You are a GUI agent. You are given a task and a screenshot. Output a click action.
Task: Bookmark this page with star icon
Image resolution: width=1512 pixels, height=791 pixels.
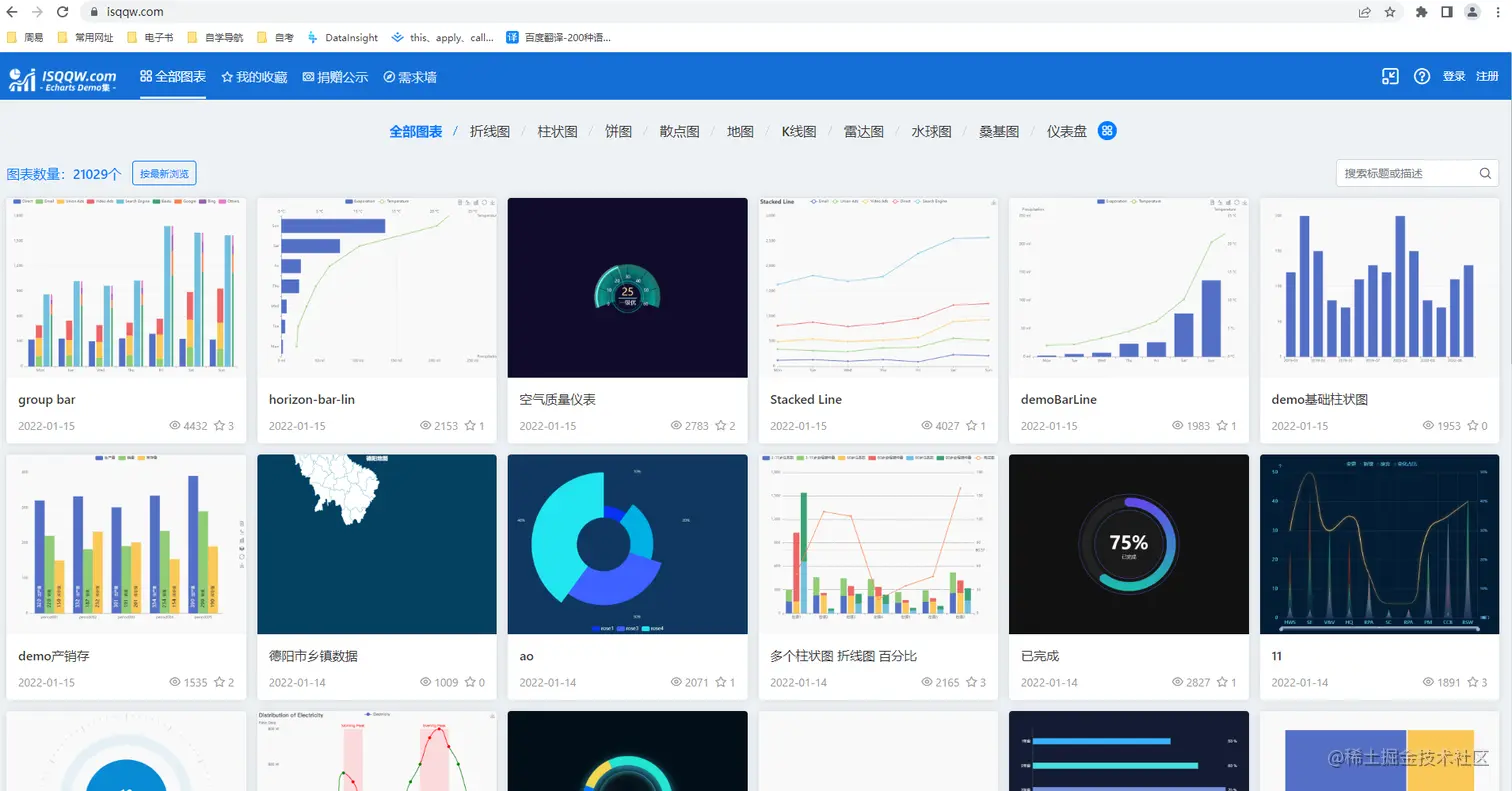[1390, 12]
